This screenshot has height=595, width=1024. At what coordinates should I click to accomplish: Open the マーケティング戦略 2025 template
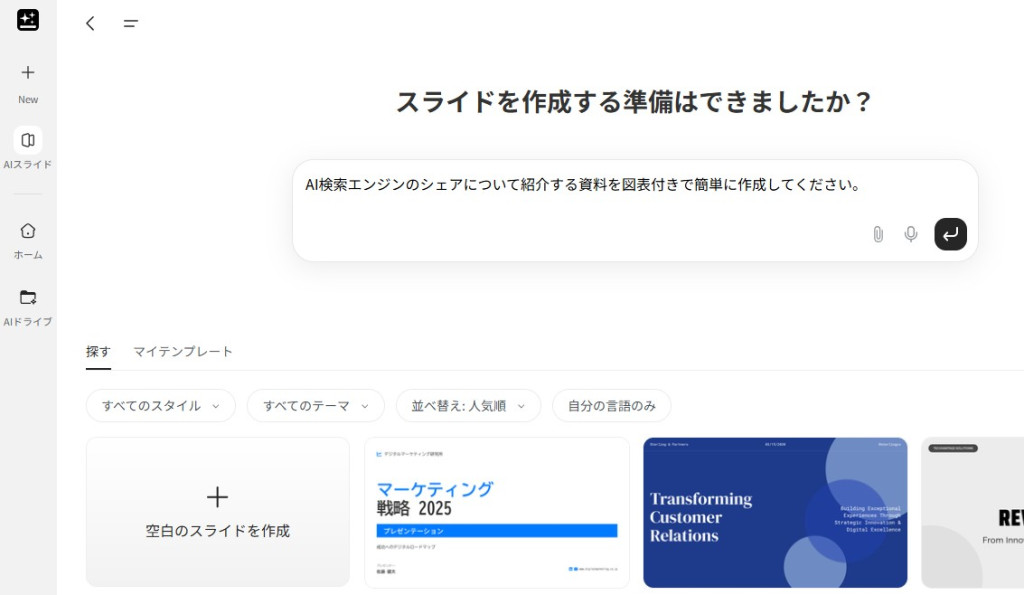click(x=497, y=511)
